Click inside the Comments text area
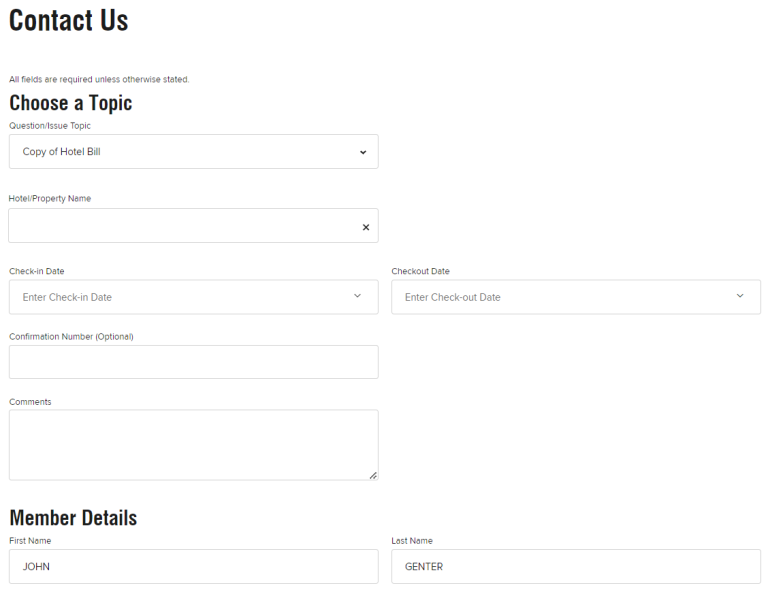 point(193,444)
